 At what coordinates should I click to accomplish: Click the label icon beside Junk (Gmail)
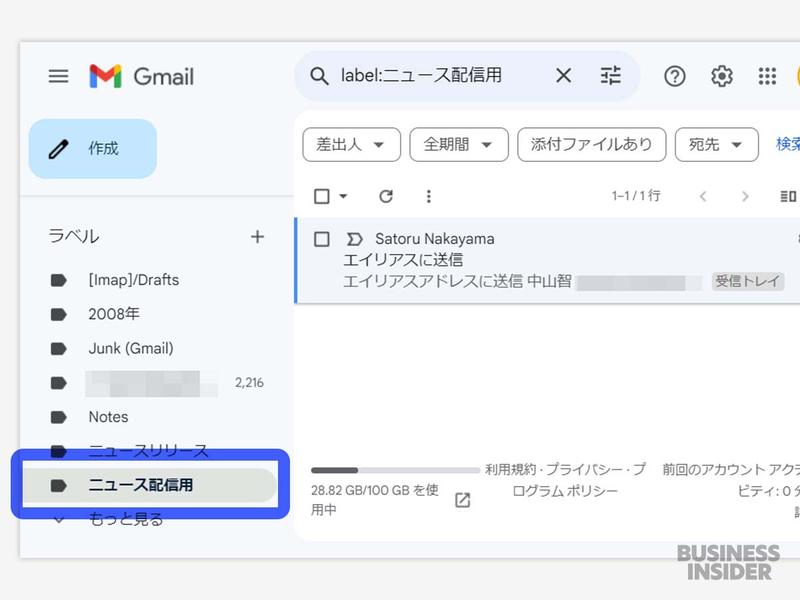(x=59, y=349)
